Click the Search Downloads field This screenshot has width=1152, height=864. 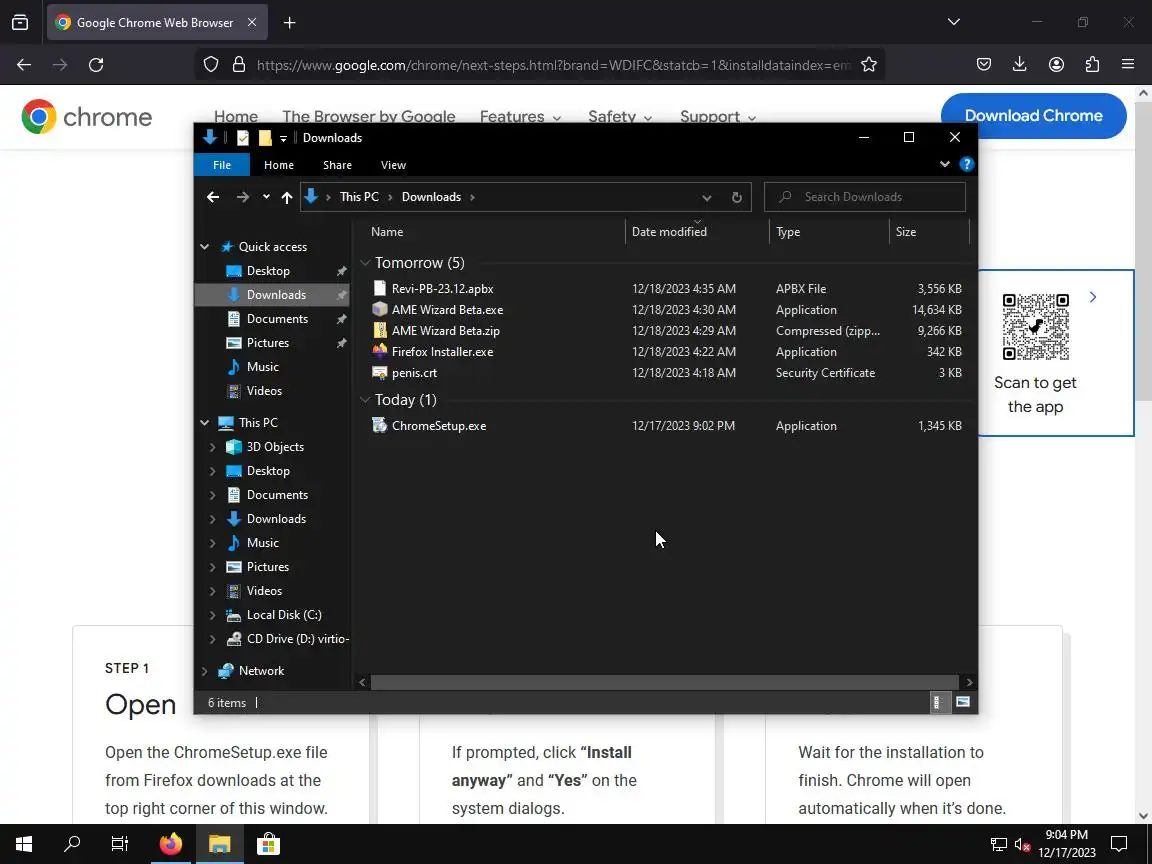pyautogui.click(x=865, y=197)
